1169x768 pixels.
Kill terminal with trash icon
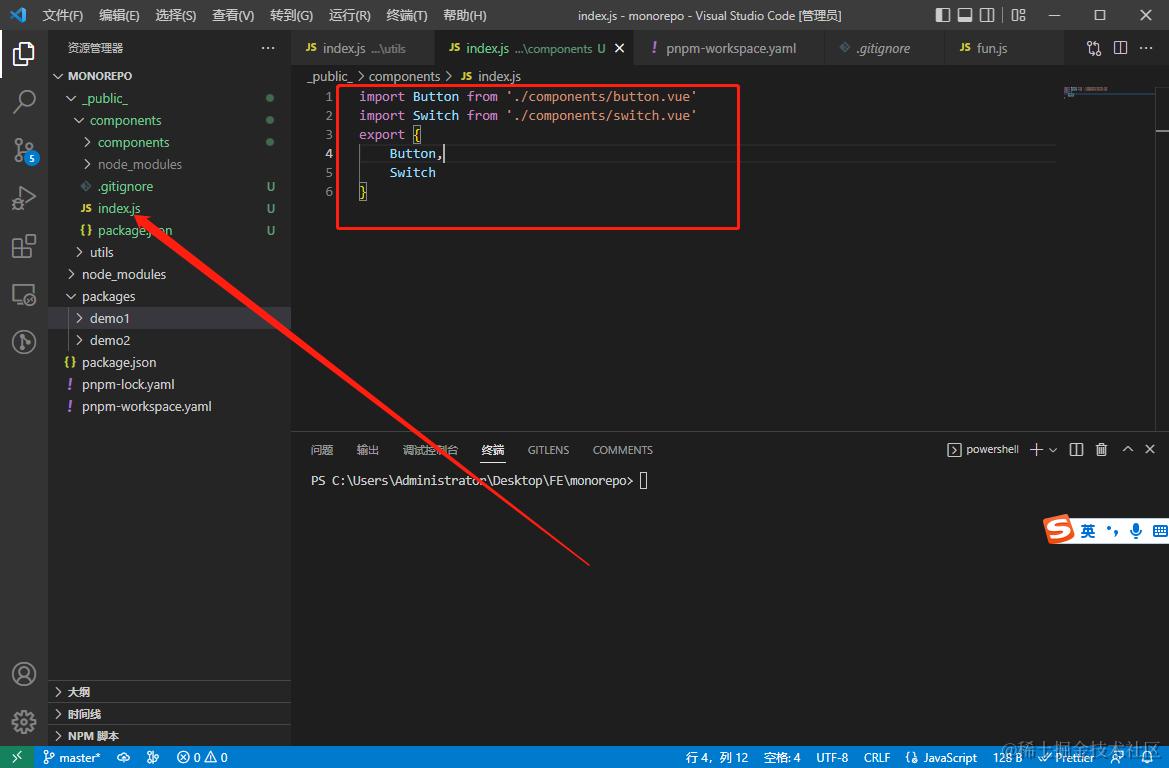click(1101, 450)
